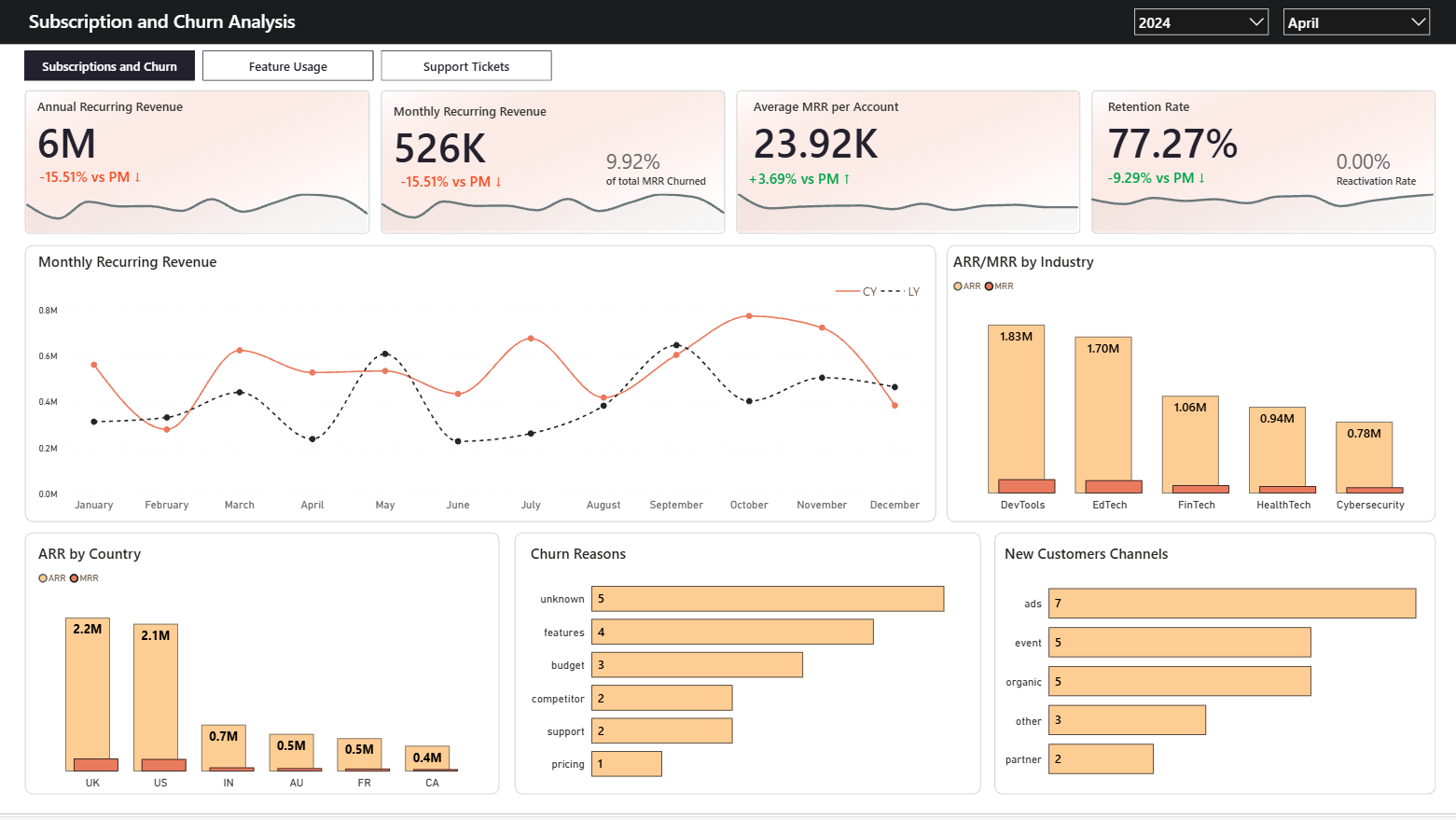Click the Retention Rate 77.27% value
This screenshot has height=820, width=1456.
tap(1172, 145)
